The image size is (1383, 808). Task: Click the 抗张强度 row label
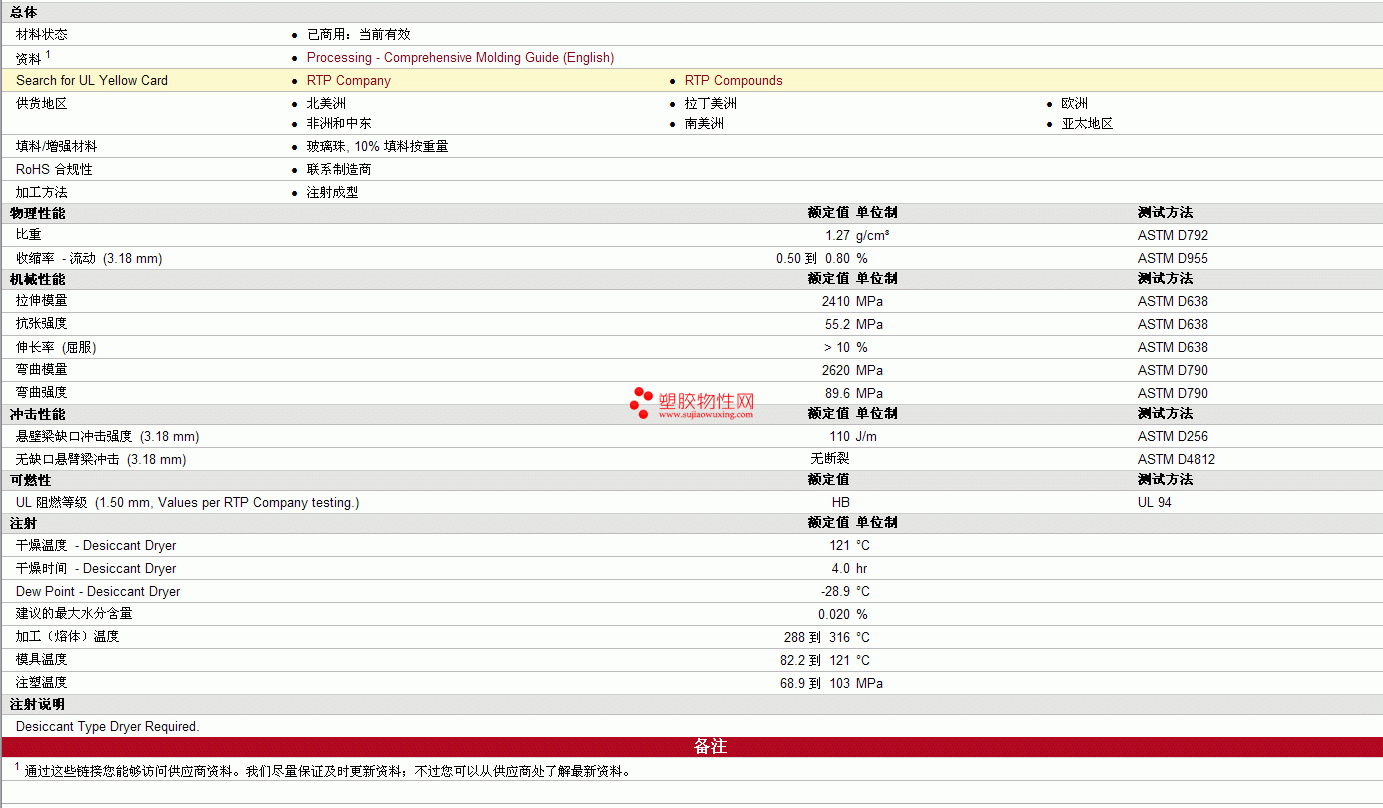(x=42, y=324)
